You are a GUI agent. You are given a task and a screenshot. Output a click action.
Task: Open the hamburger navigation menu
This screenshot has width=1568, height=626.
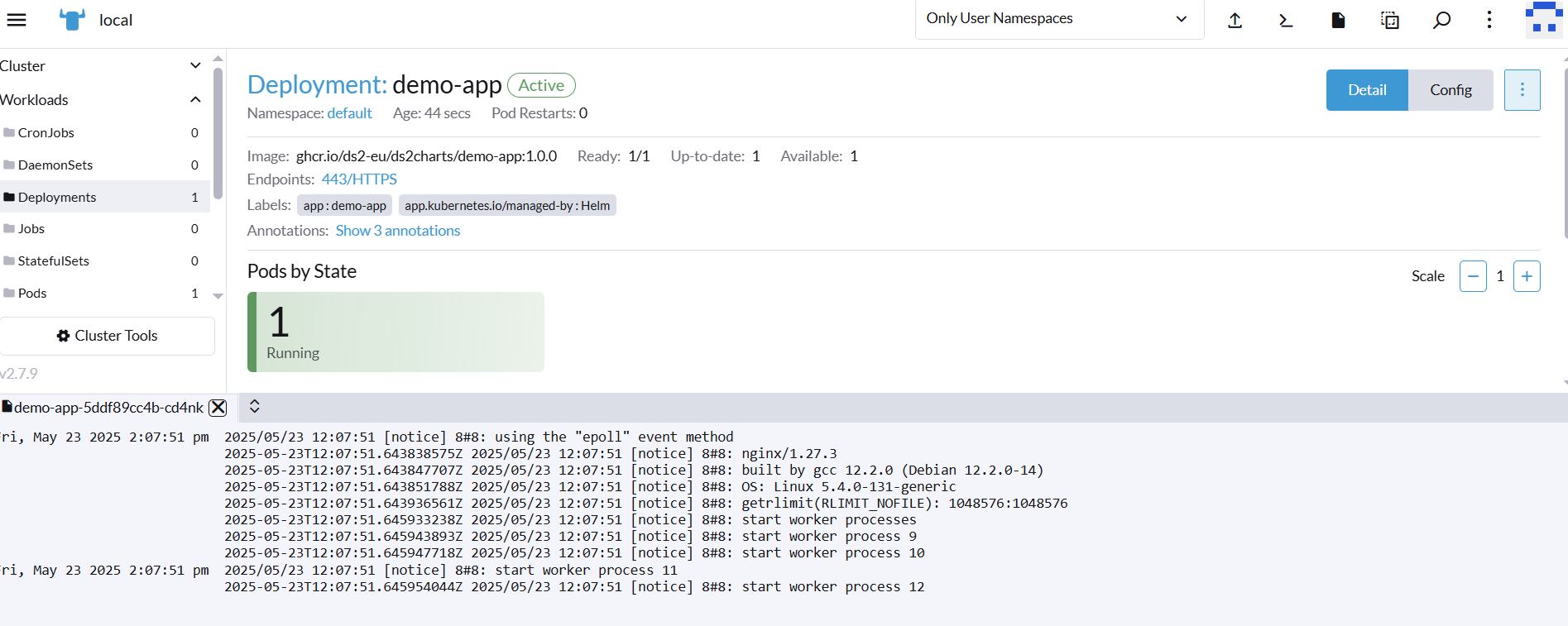[x=17, y=20]
